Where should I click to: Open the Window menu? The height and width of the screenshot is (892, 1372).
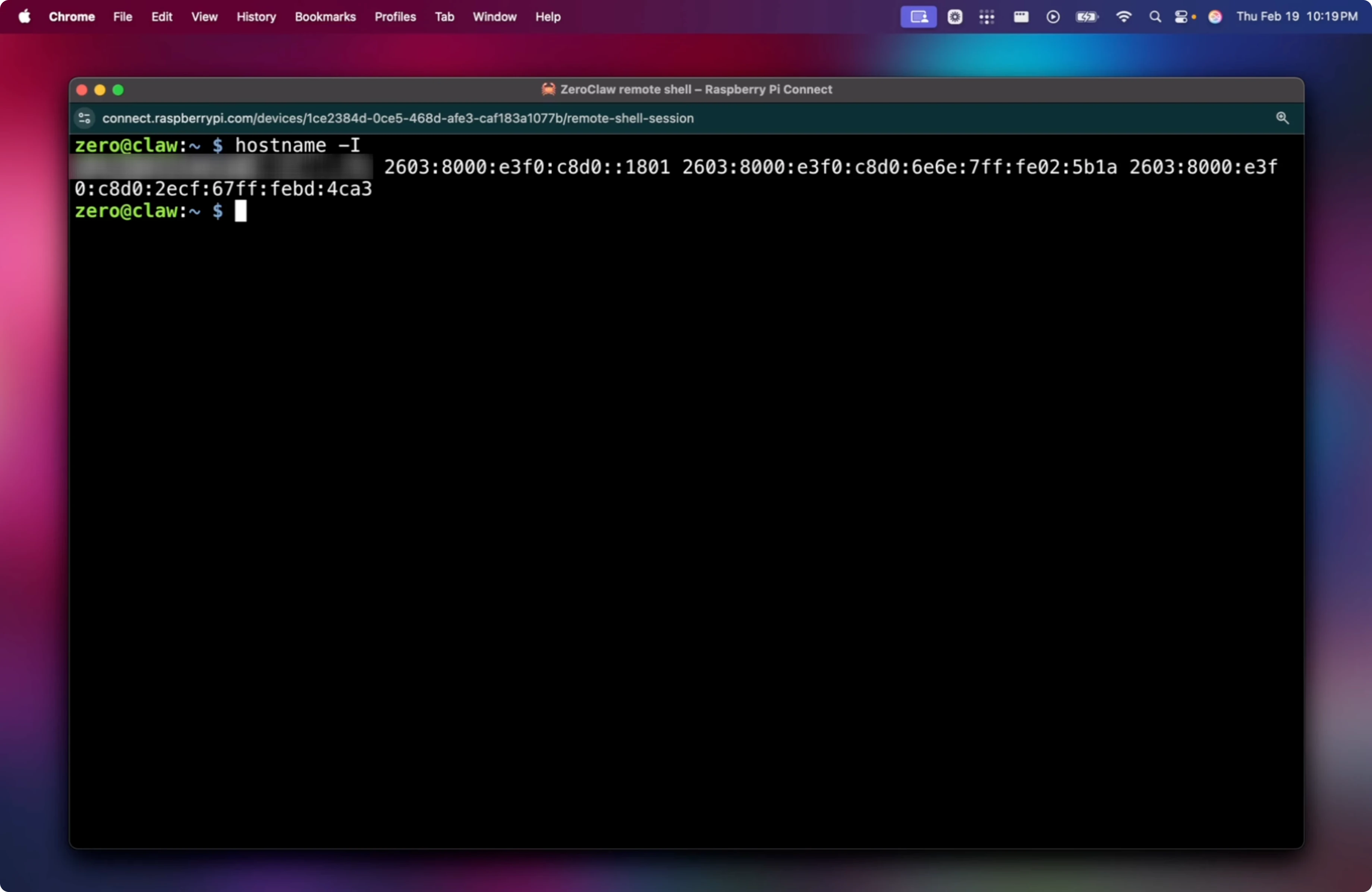494,17
